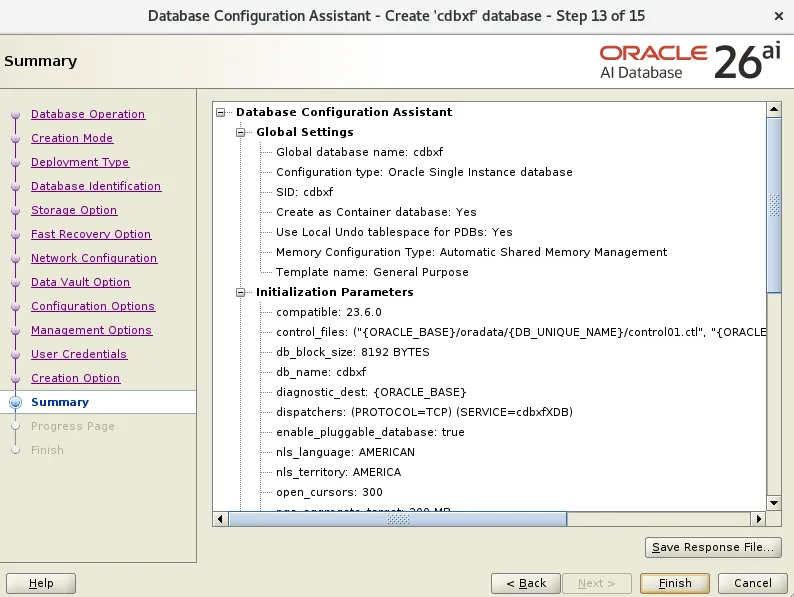Click the horizontal scrollbar thumb
Image resolution: width=794 pixels, height=597 pixels.
(398, 519)
